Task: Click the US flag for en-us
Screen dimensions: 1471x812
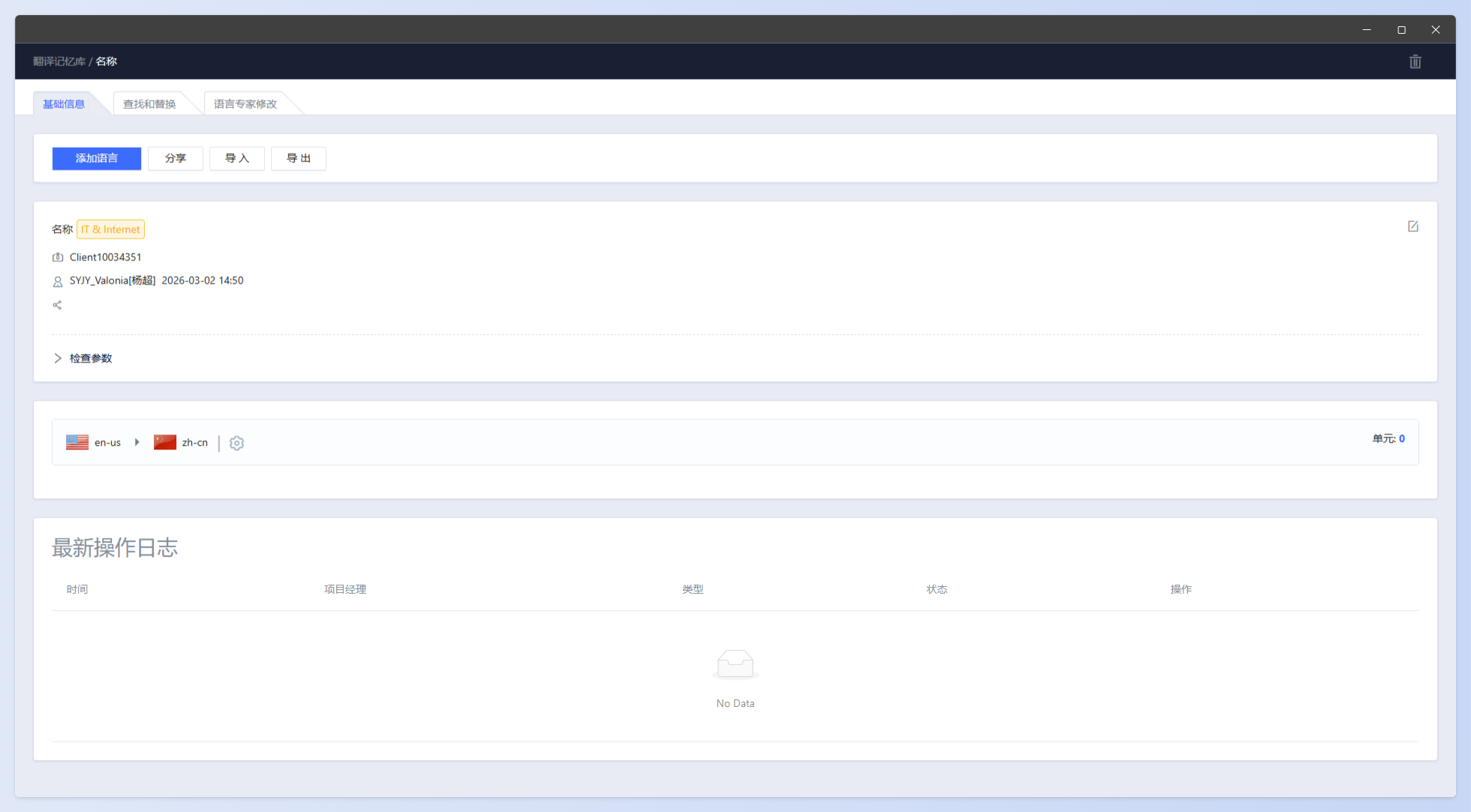Action: [x=77, y=443]
